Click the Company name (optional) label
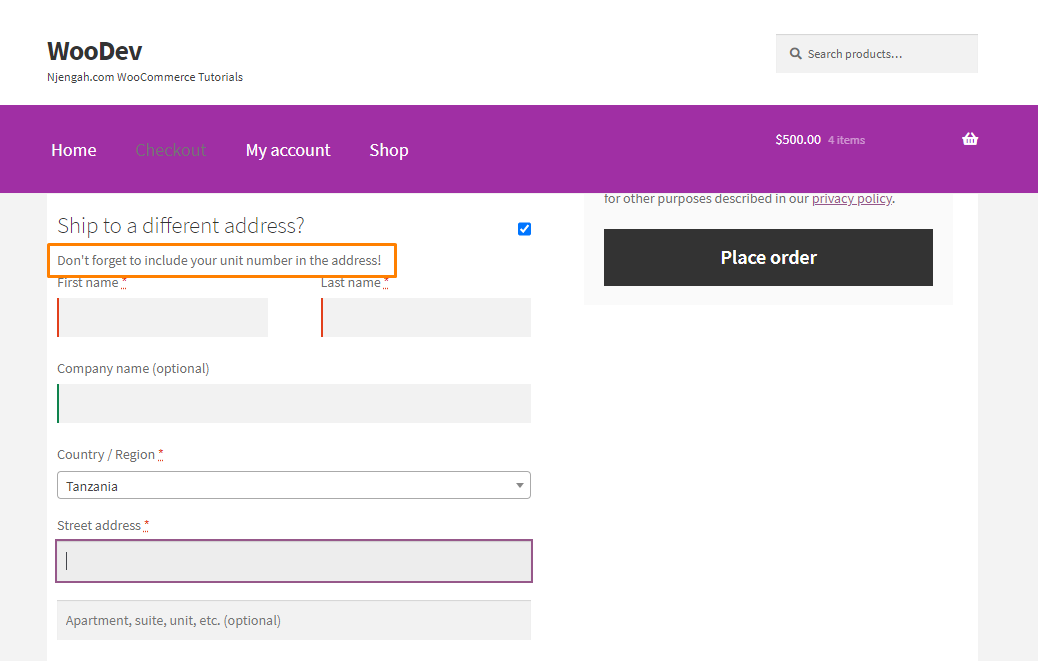Image resolution: width=1038 pixels, height=661 pixels. (133, 369)
